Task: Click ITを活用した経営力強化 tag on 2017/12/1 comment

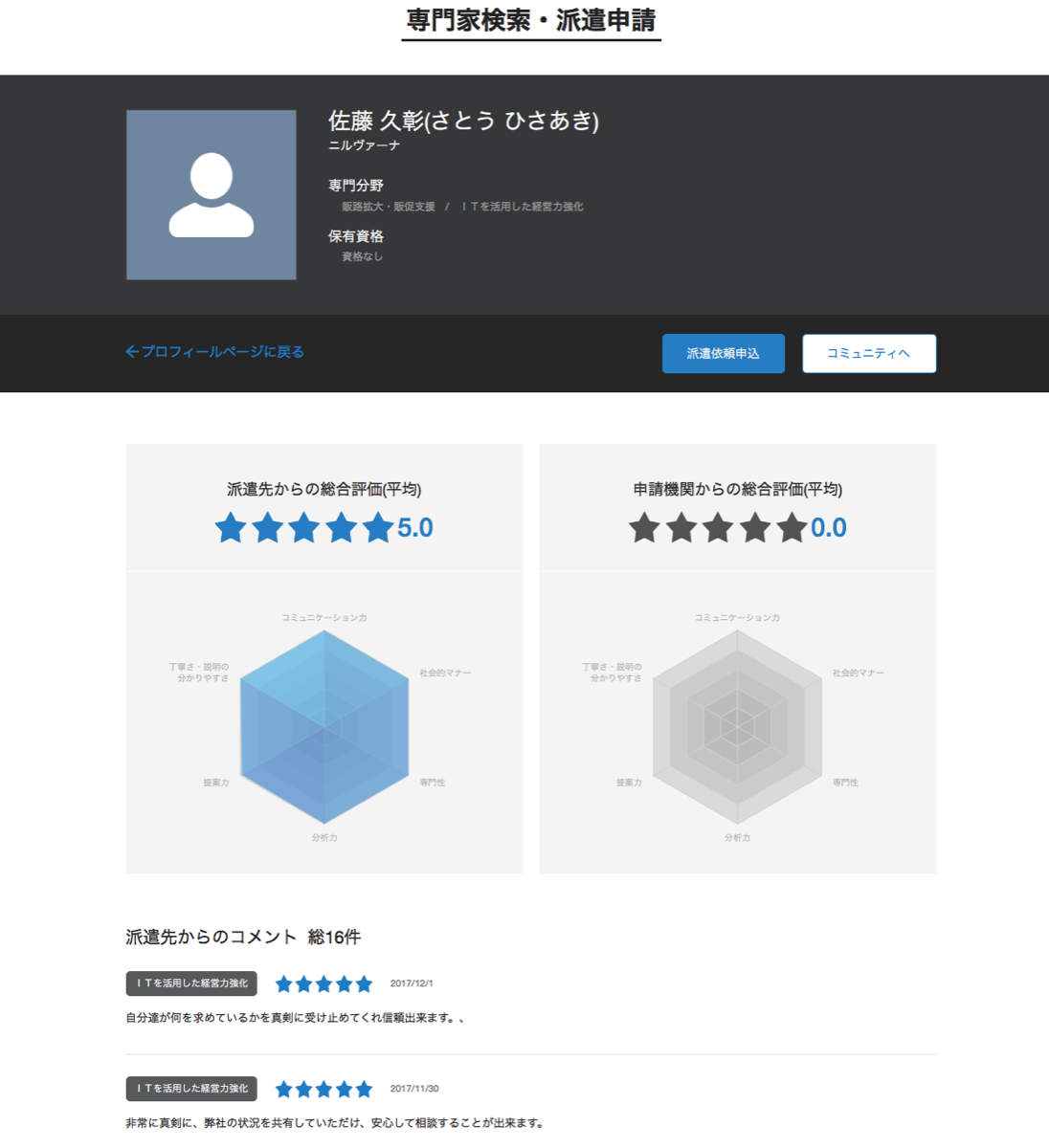Action: (191, 983)
